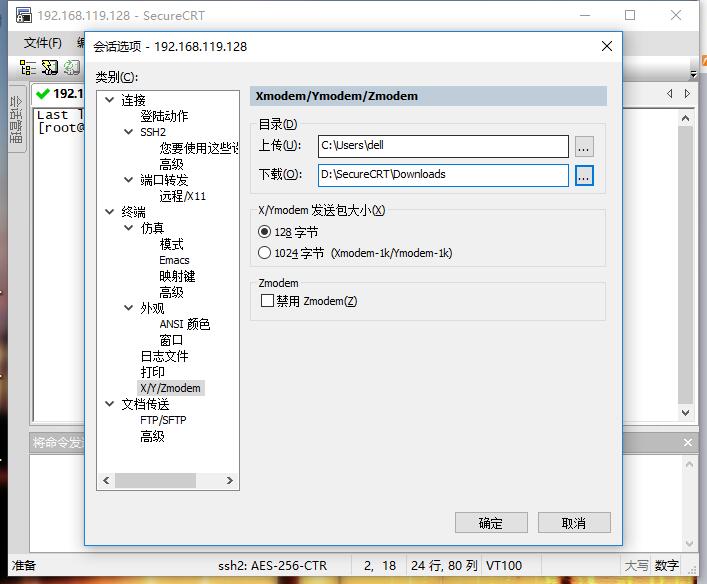Click the VT100 status bar entry
The height and width of the screenshot is (584, 707).
tap(504, 566)
